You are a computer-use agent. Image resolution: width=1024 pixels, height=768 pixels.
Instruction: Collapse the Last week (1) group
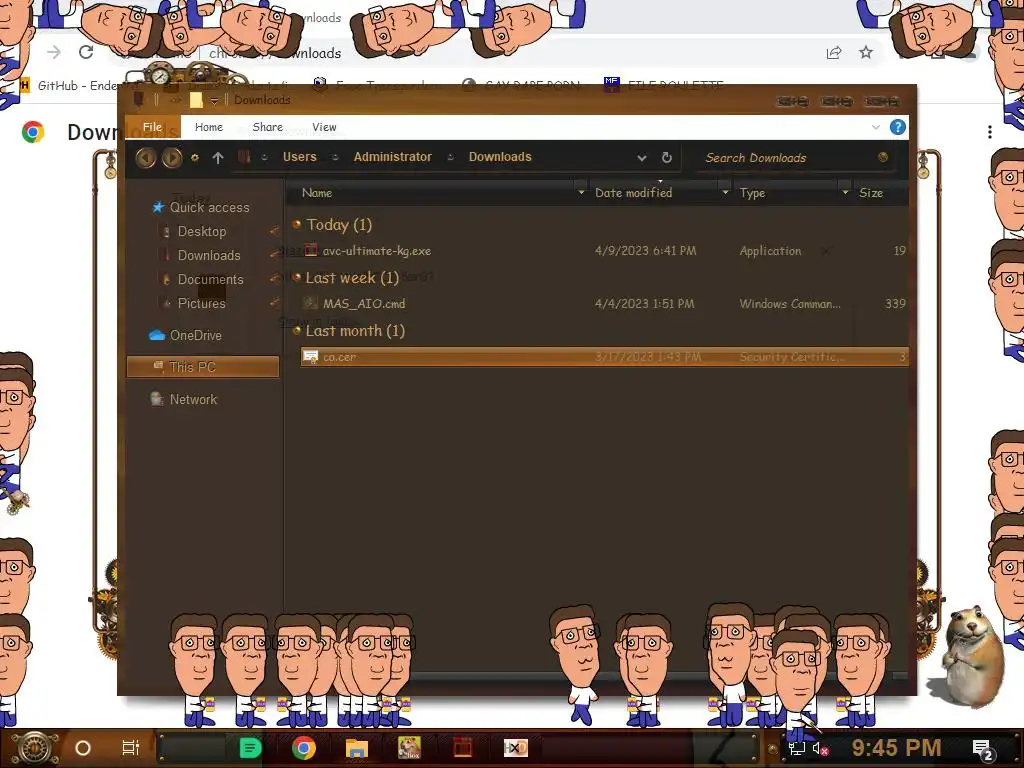[296, 278]
